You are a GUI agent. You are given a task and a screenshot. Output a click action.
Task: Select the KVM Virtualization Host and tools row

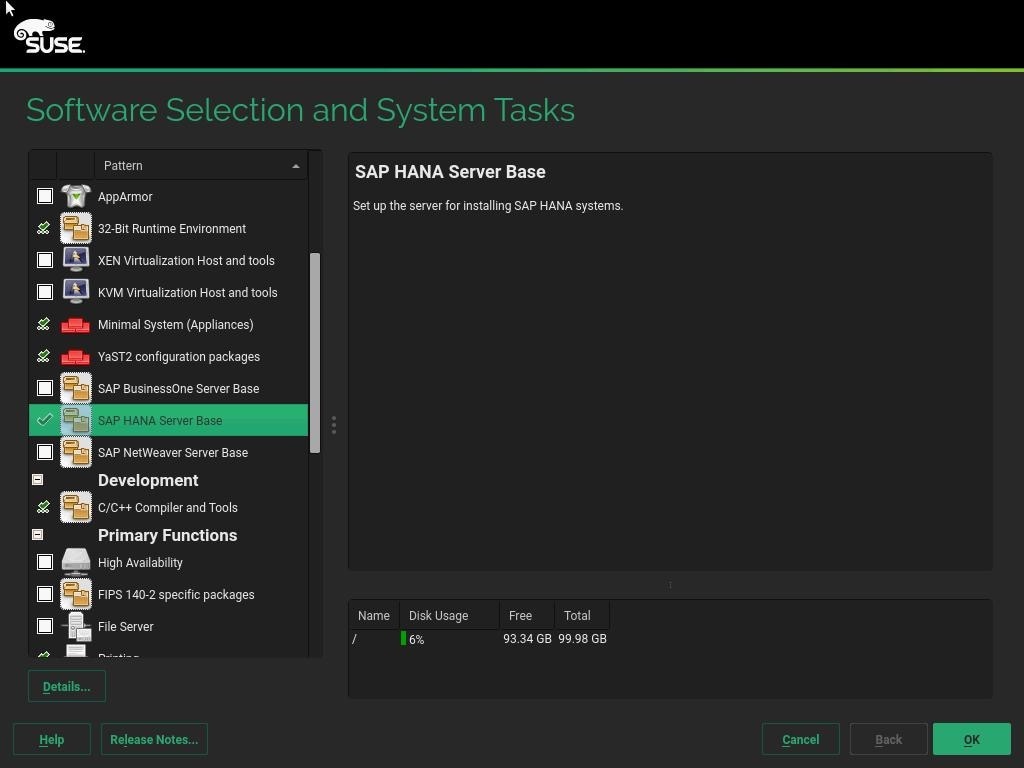pyautogui.click(x=168, y=292)
